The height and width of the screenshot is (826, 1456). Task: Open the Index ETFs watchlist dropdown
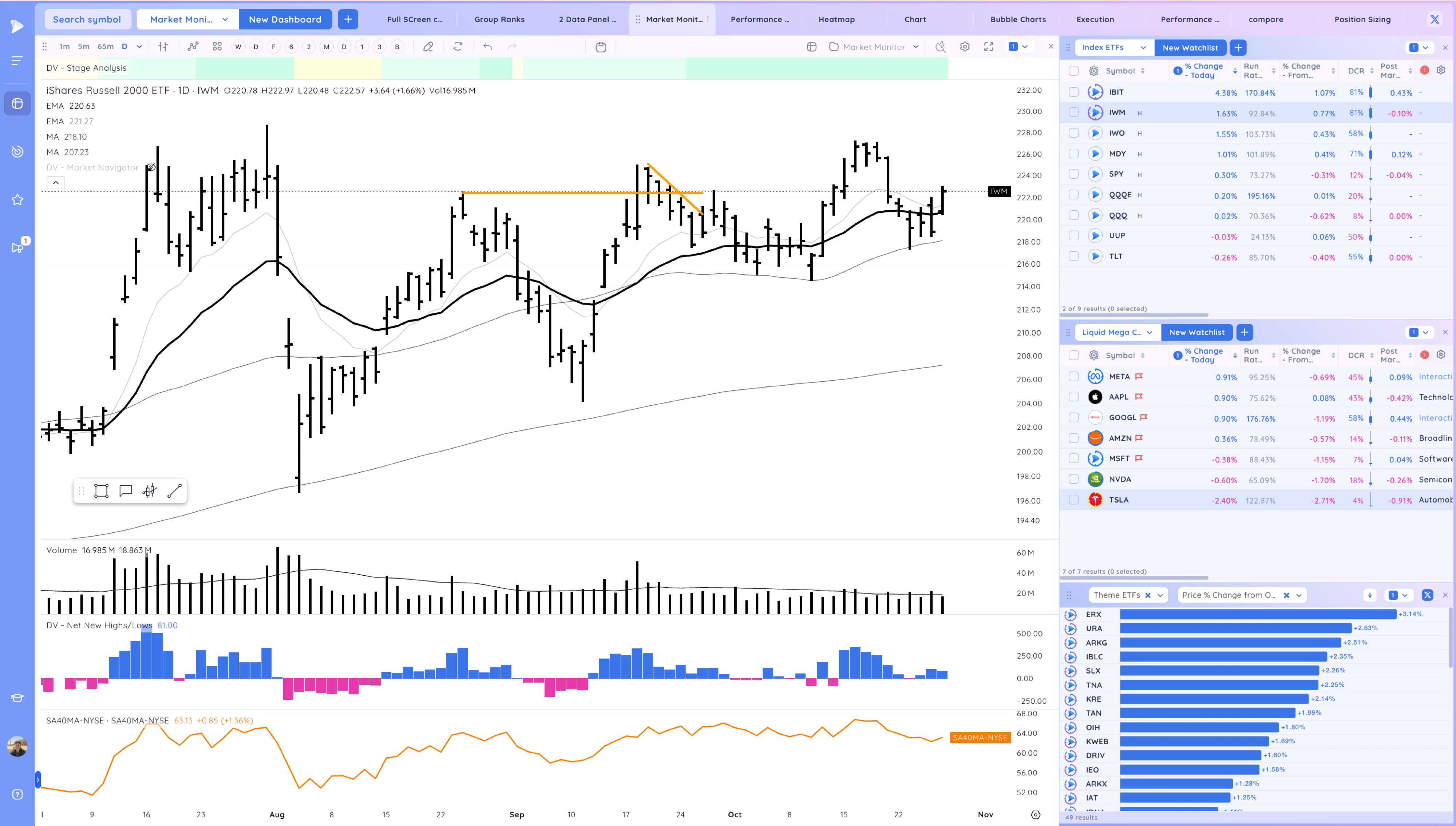pos(1143,48)
